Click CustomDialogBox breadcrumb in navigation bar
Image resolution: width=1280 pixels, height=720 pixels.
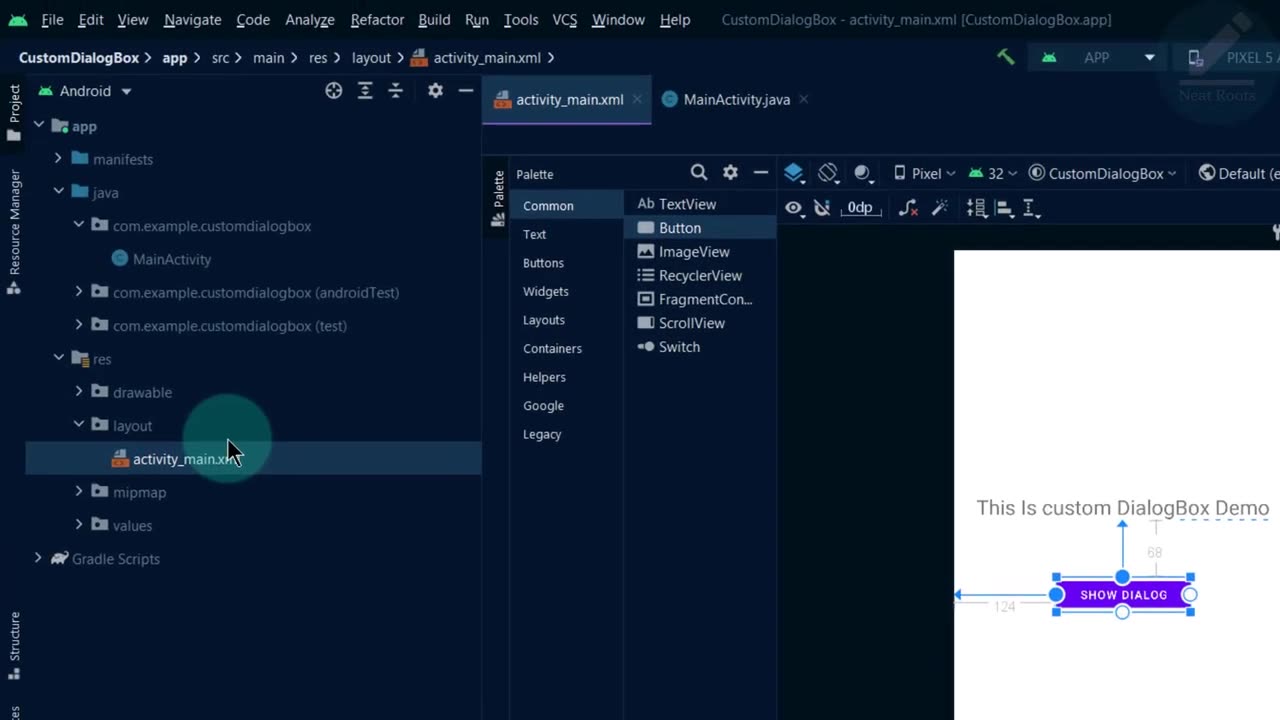pyautogui.click(x=78, y=58)
